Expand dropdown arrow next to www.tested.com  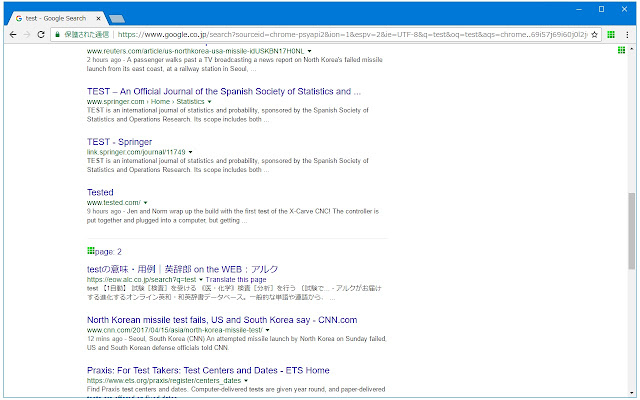tap(145, 203)
